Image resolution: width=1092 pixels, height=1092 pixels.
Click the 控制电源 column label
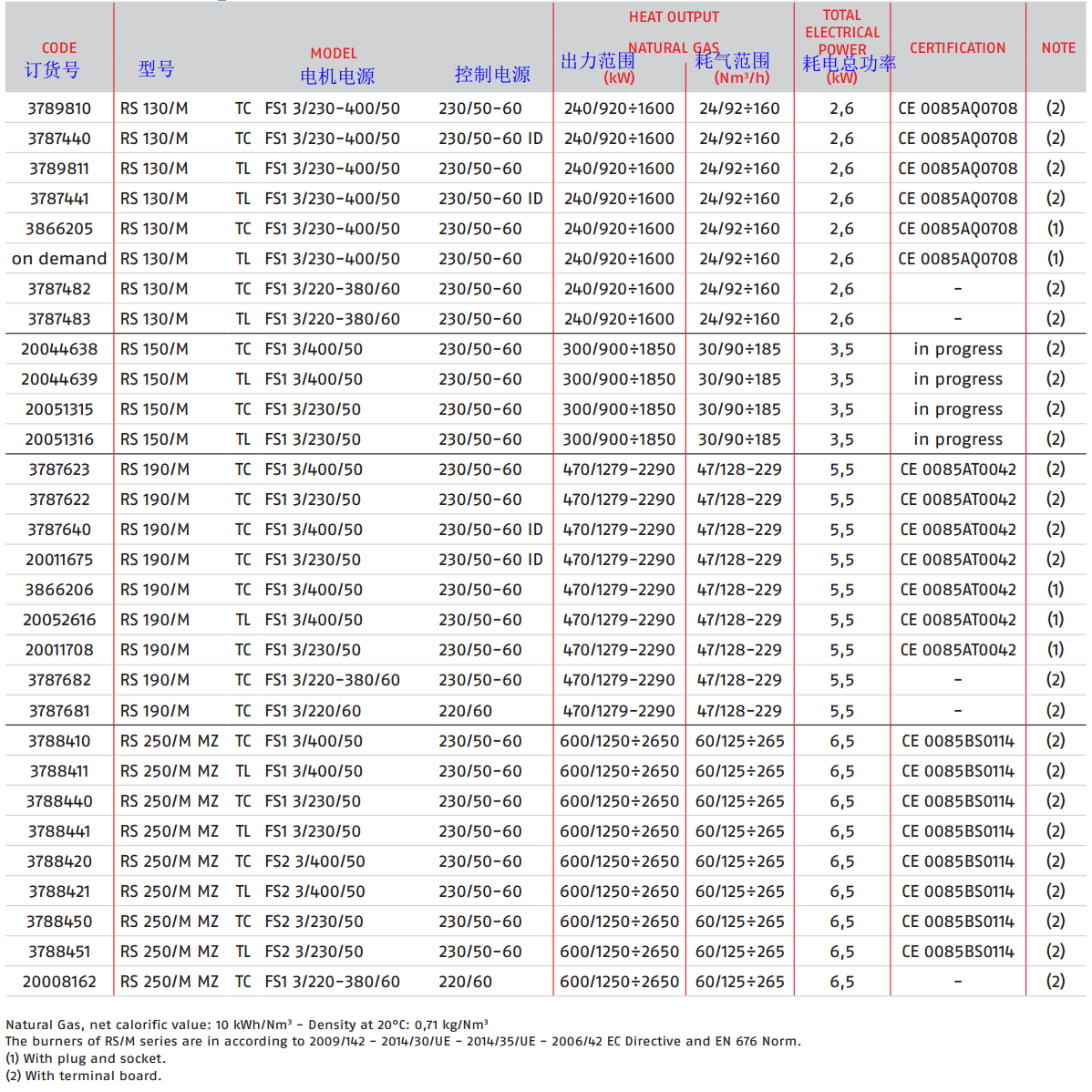point(492,75)
